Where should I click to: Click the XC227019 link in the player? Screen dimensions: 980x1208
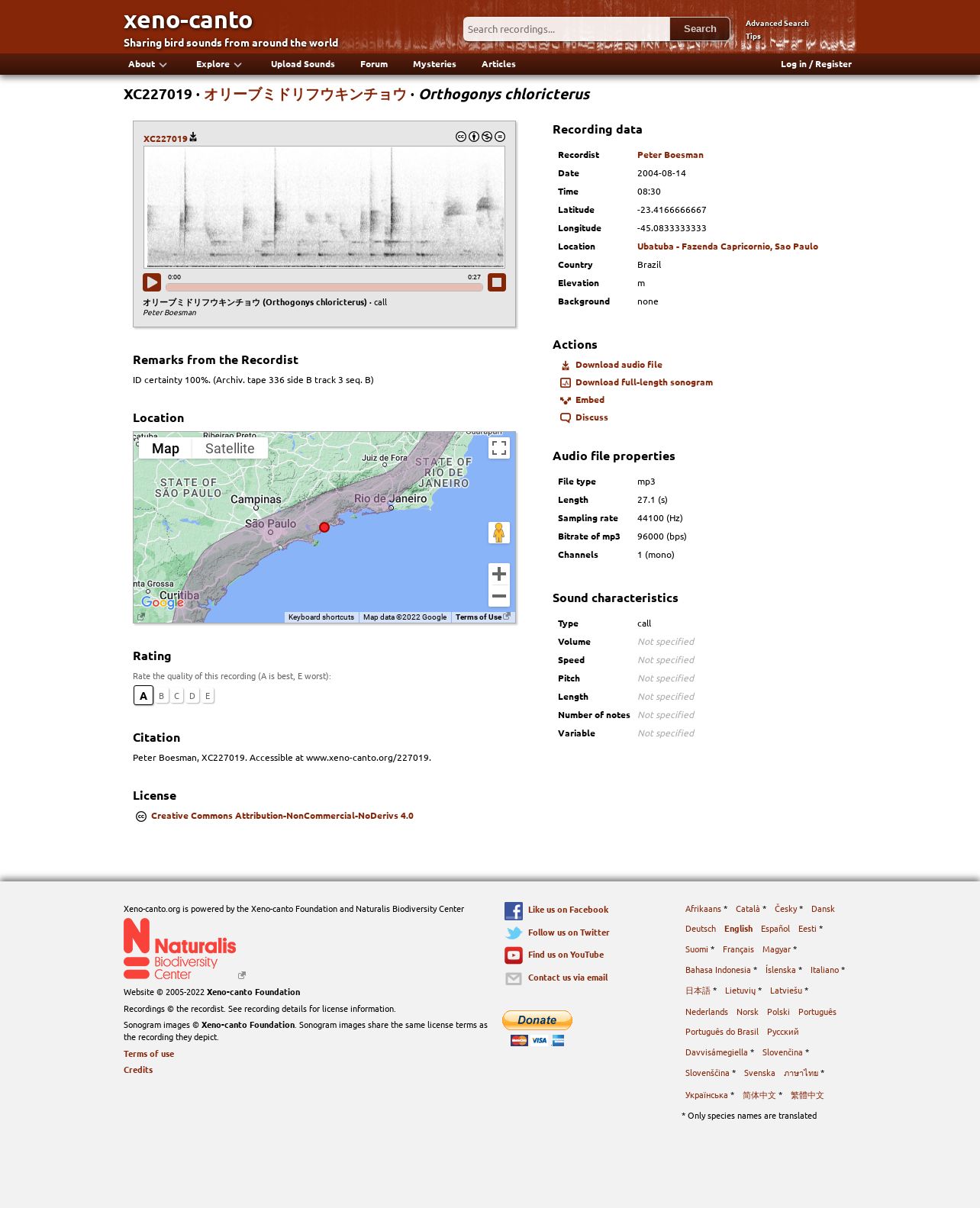[166, 139]
